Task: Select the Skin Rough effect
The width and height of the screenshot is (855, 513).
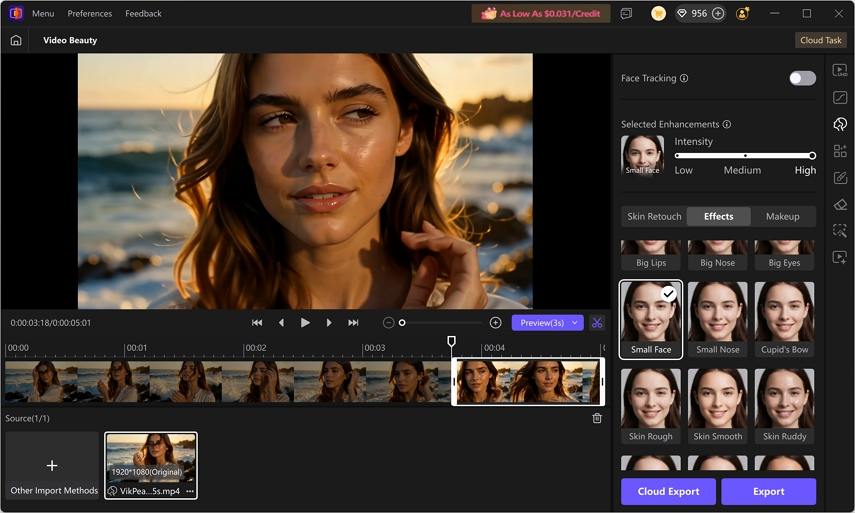Action: (x=651, y=406)
